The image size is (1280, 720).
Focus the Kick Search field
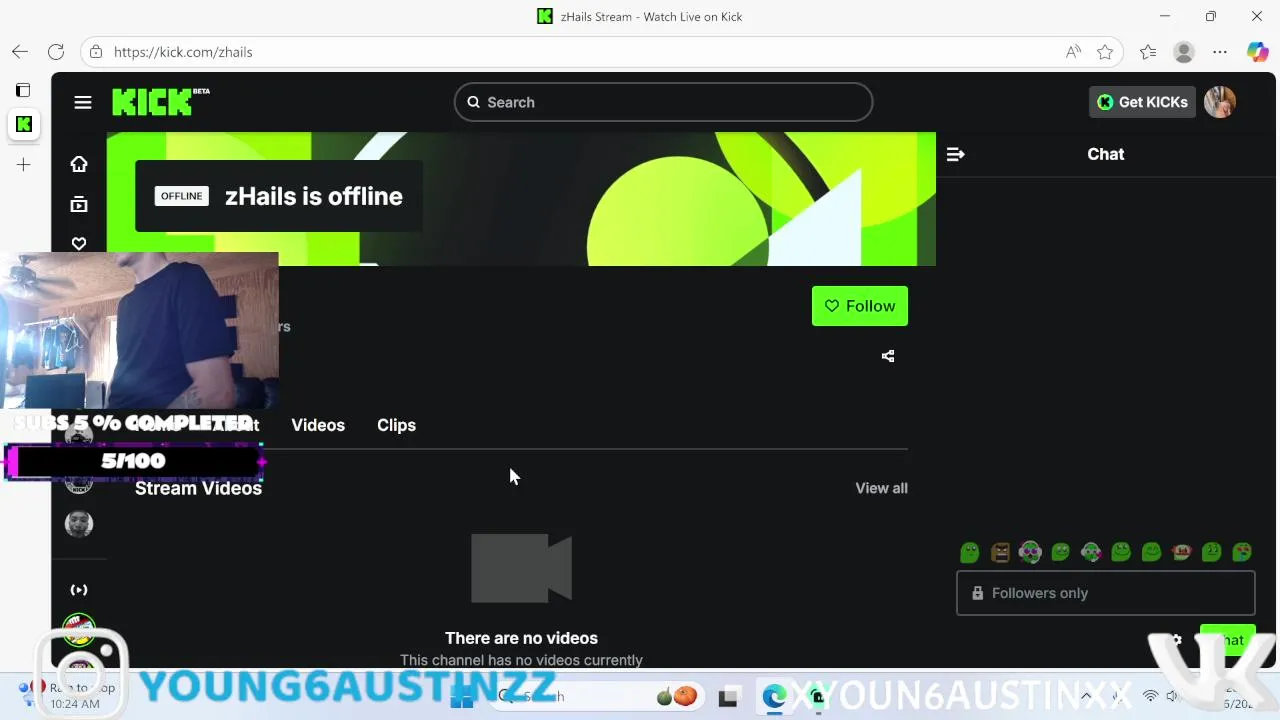(663, 102)
